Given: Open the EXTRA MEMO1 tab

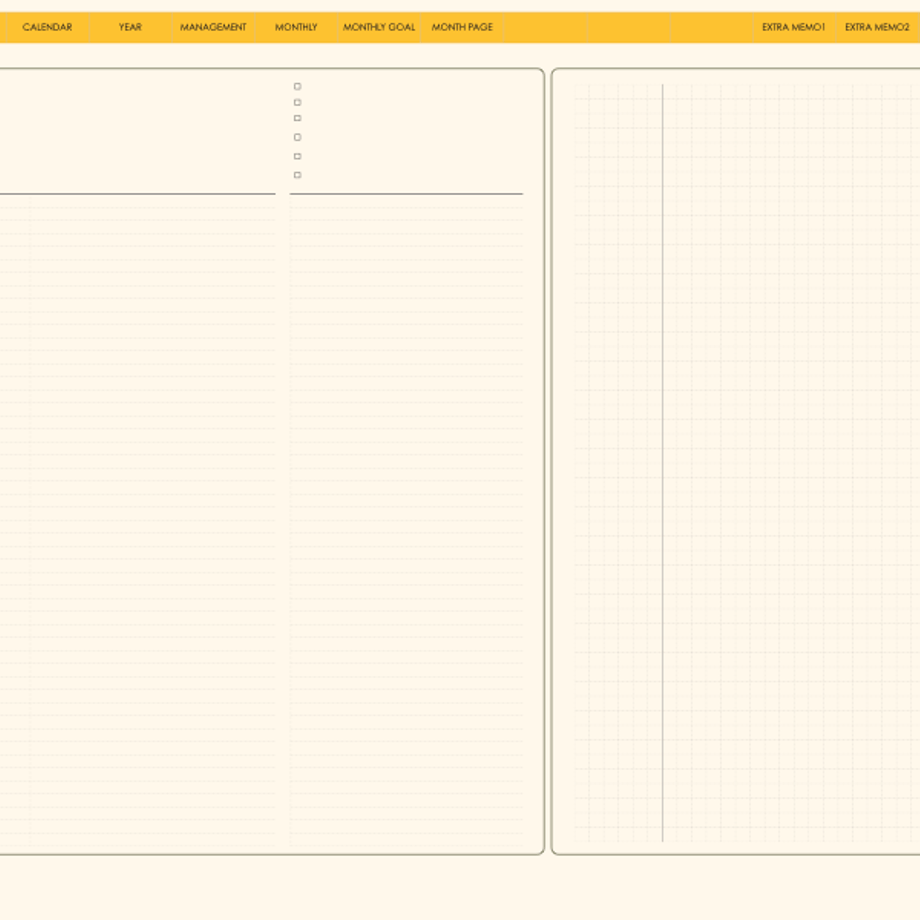Looking at the screenshot, I should pyautogui.click(x=794, y=27).
